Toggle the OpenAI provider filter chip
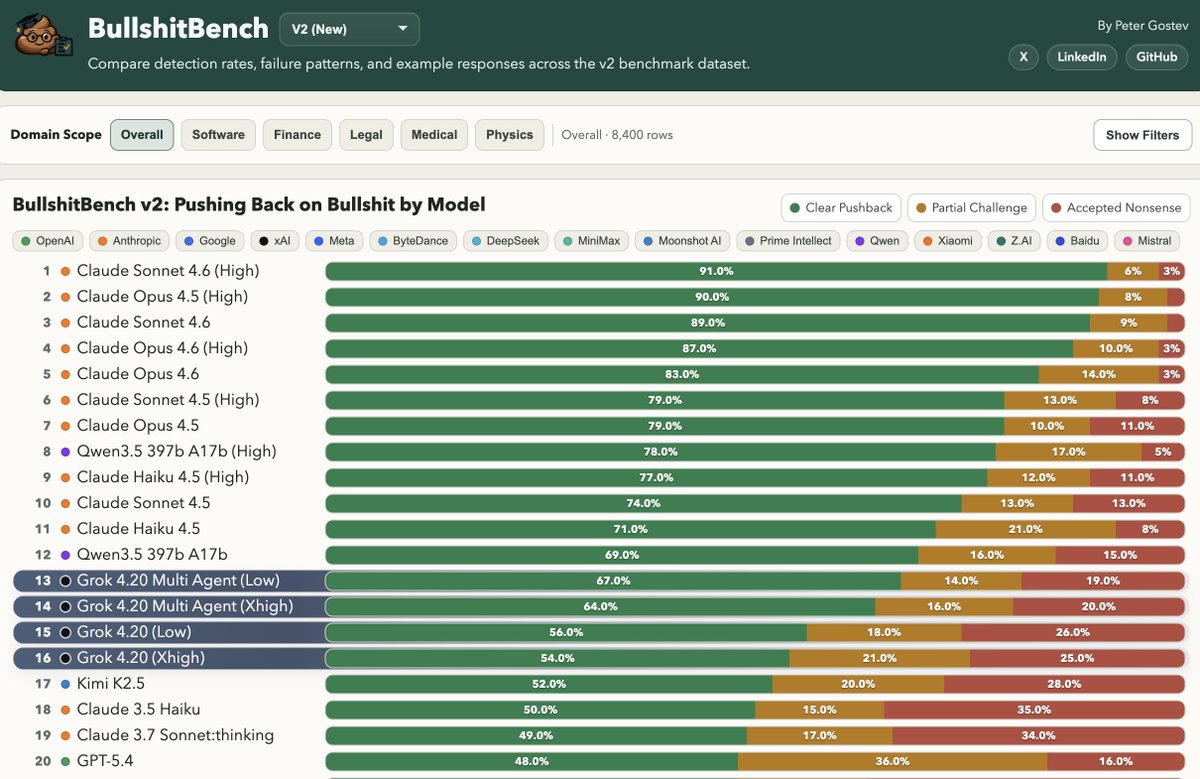 (46, 241)
